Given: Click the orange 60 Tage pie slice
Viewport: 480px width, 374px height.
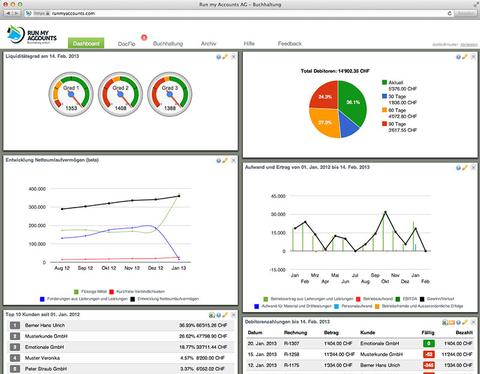Looking at the screenshot, I should (324, 123).
